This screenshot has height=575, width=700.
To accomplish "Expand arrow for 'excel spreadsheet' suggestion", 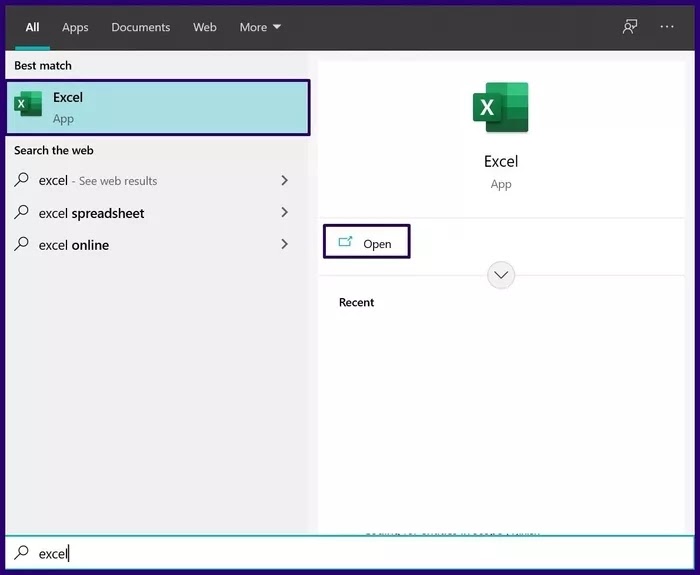I will pyautogui.click(x=284, y=212).
